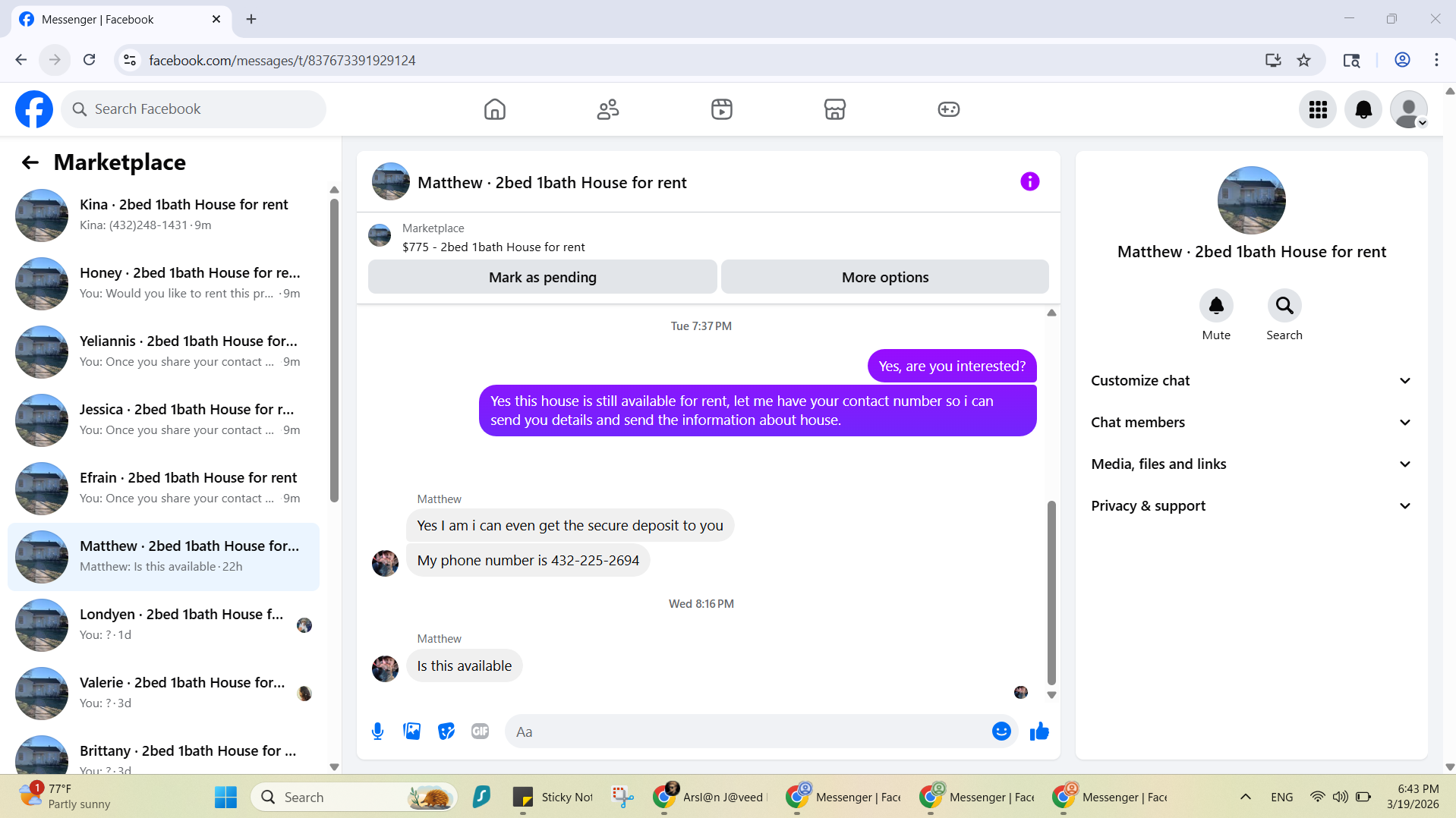Screen dimensions: 1456x818
Task: Open the emoji picker smiley icon
Action: (1001, 731)
